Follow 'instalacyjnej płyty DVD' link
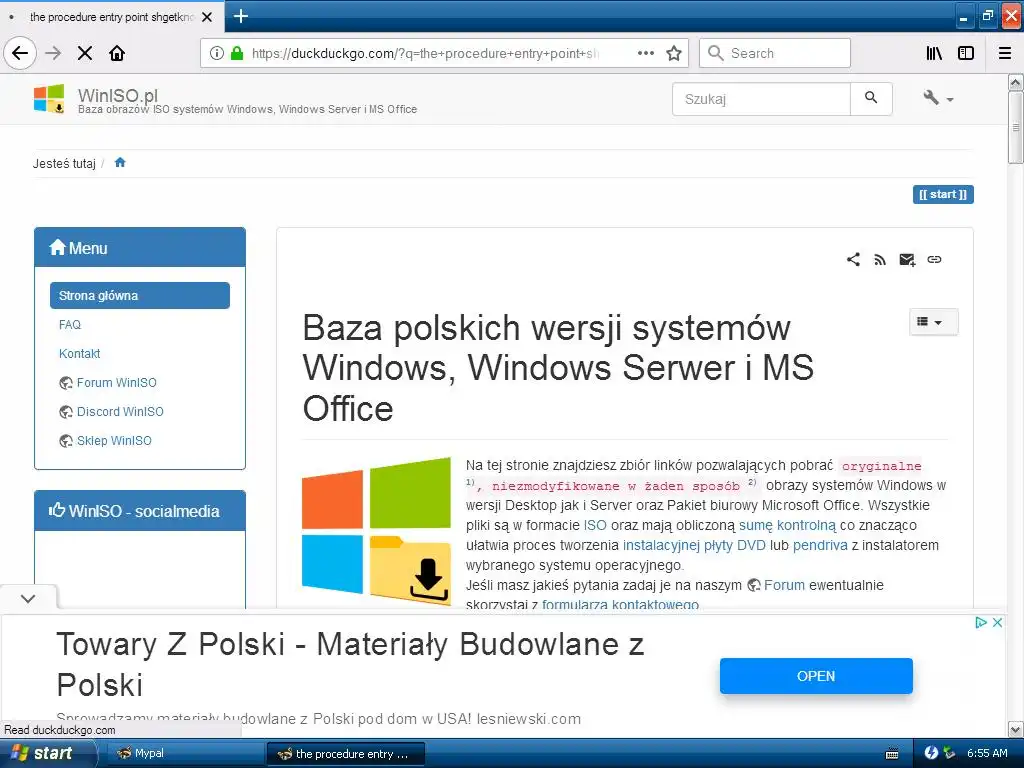 click(x=694, y=545)
